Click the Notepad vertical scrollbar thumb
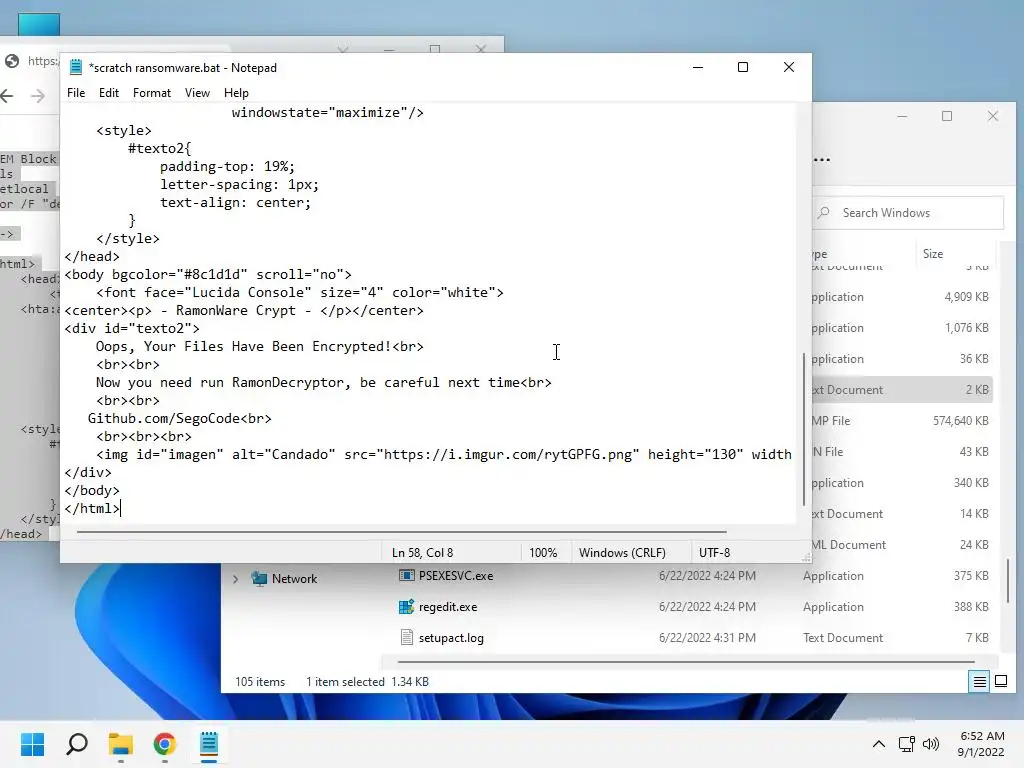The width and height of the screenshot is (1024, 768). pyautogui.click(x=804, y=429)
